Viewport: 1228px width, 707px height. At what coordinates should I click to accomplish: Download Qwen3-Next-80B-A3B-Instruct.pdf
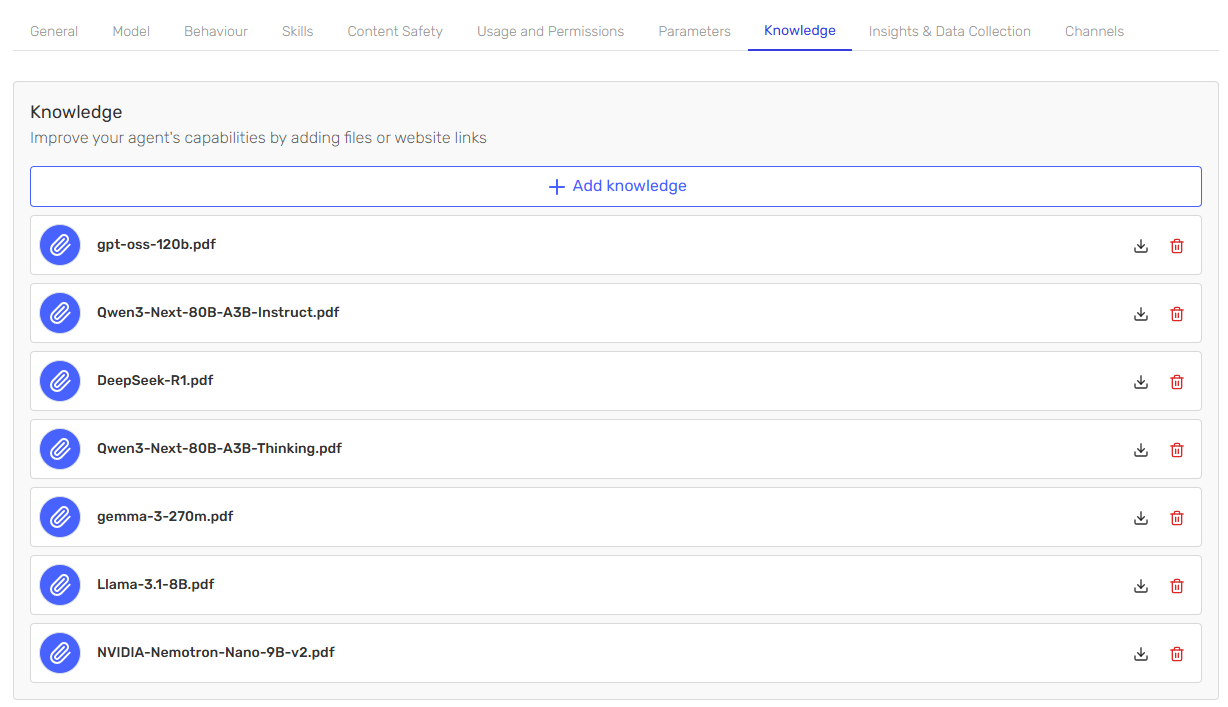click(1141, 314)
